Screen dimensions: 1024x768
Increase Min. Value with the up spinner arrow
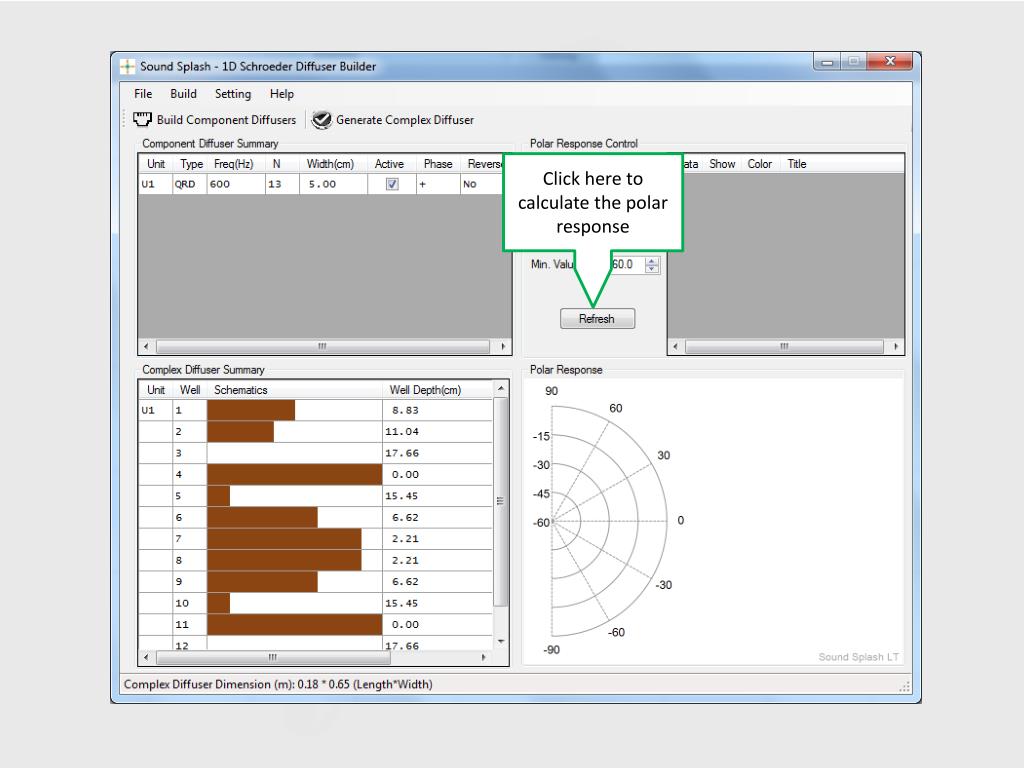point(652,261)
